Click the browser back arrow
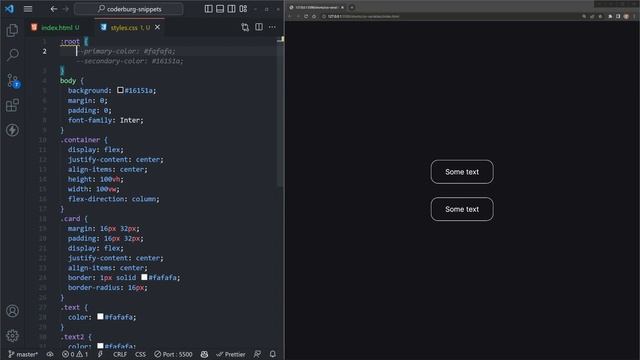This screenshot has height=360, width=640. tap(290, 16)
